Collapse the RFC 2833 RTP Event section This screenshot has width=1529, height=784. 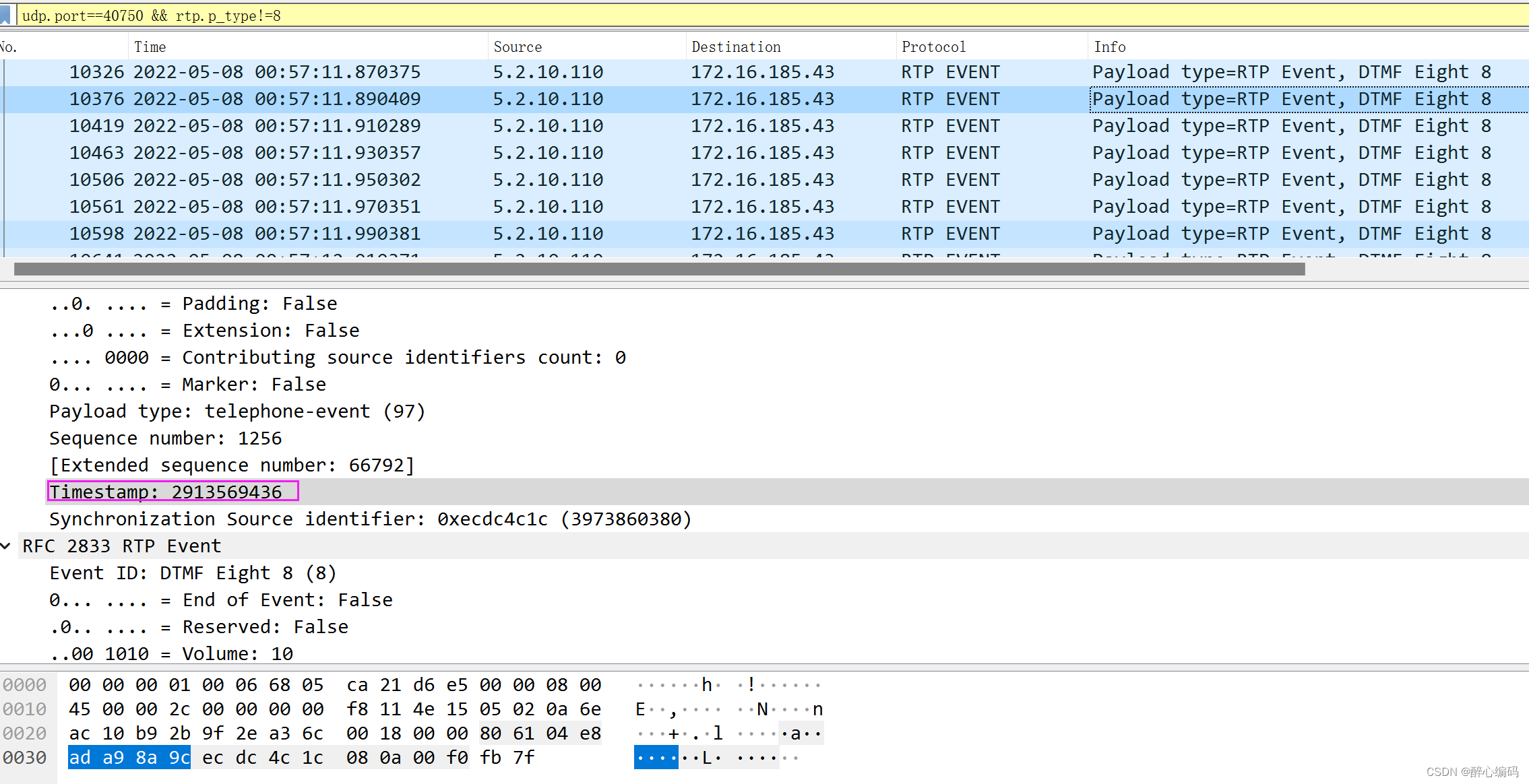(x=7, y=546)
